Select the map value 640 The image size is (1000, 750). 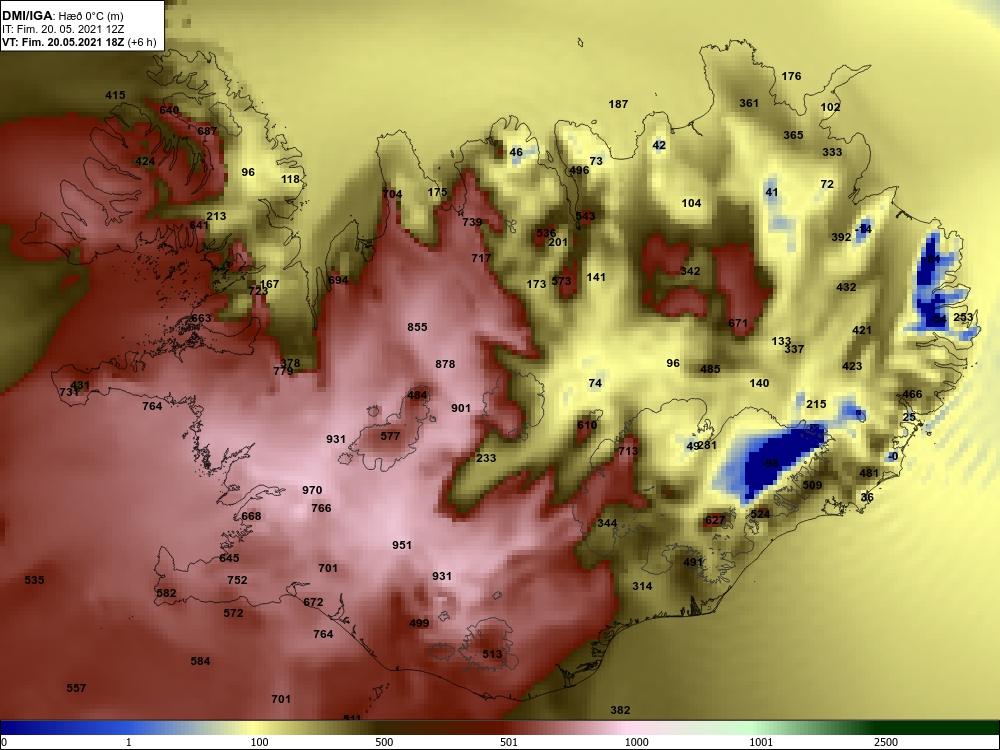[169, 110]
